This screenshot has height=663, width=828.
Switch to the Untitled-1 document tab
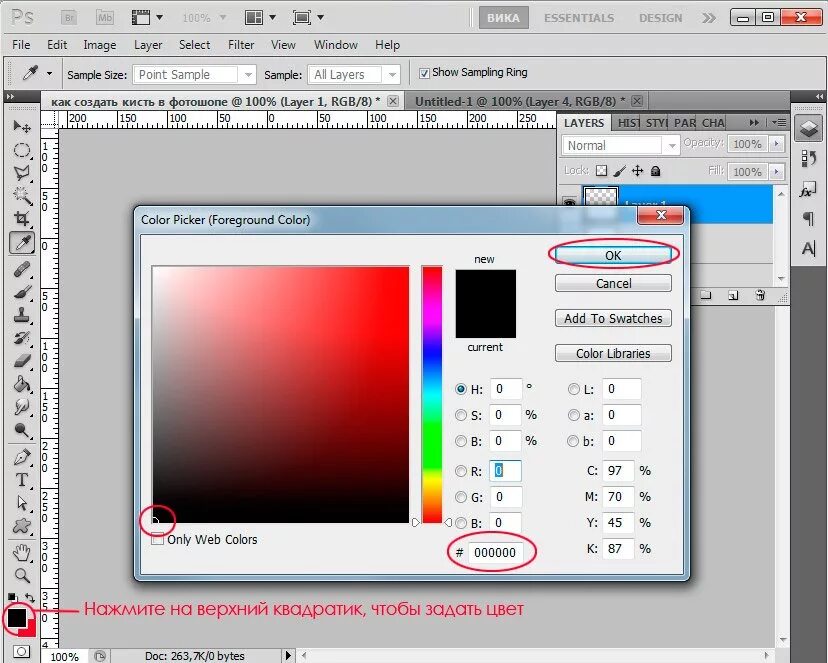pos(520,101)
